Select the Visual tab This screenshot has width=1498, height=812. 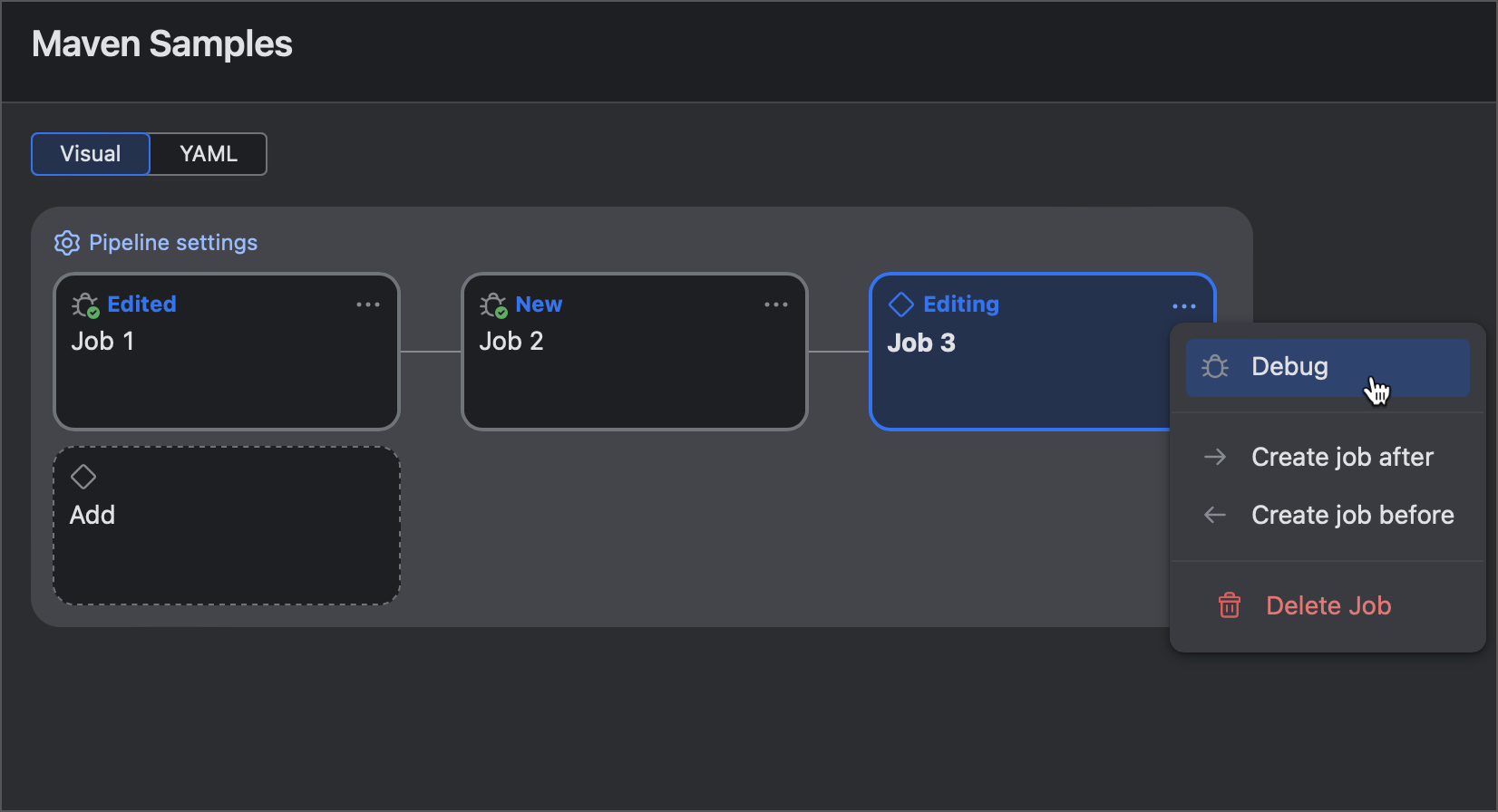coord(90,154)
